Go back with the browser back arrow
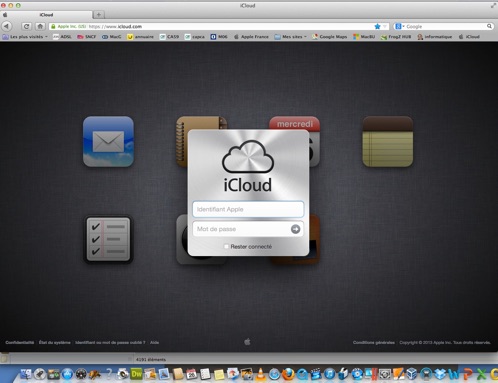The image size is (498, 383). pos(7,26)
